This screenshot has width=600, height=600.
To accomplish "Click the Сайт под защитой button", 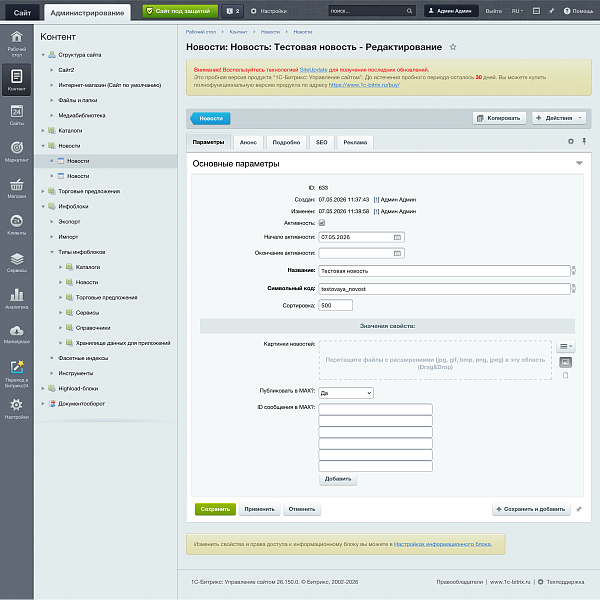I will pos(180,11).
